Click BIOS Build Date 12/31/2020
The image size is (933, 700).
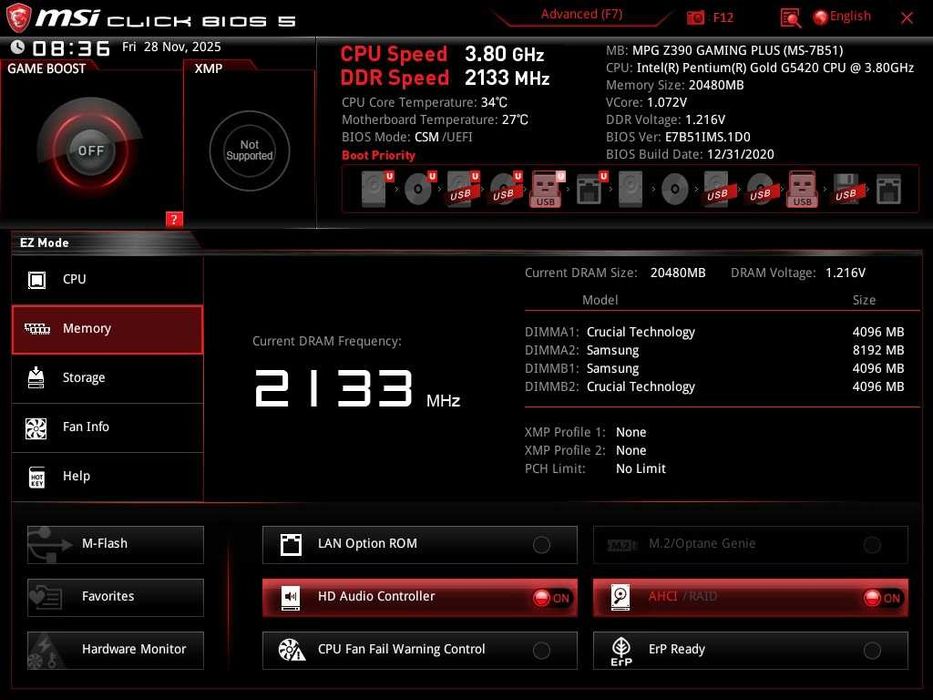[690, 154]
